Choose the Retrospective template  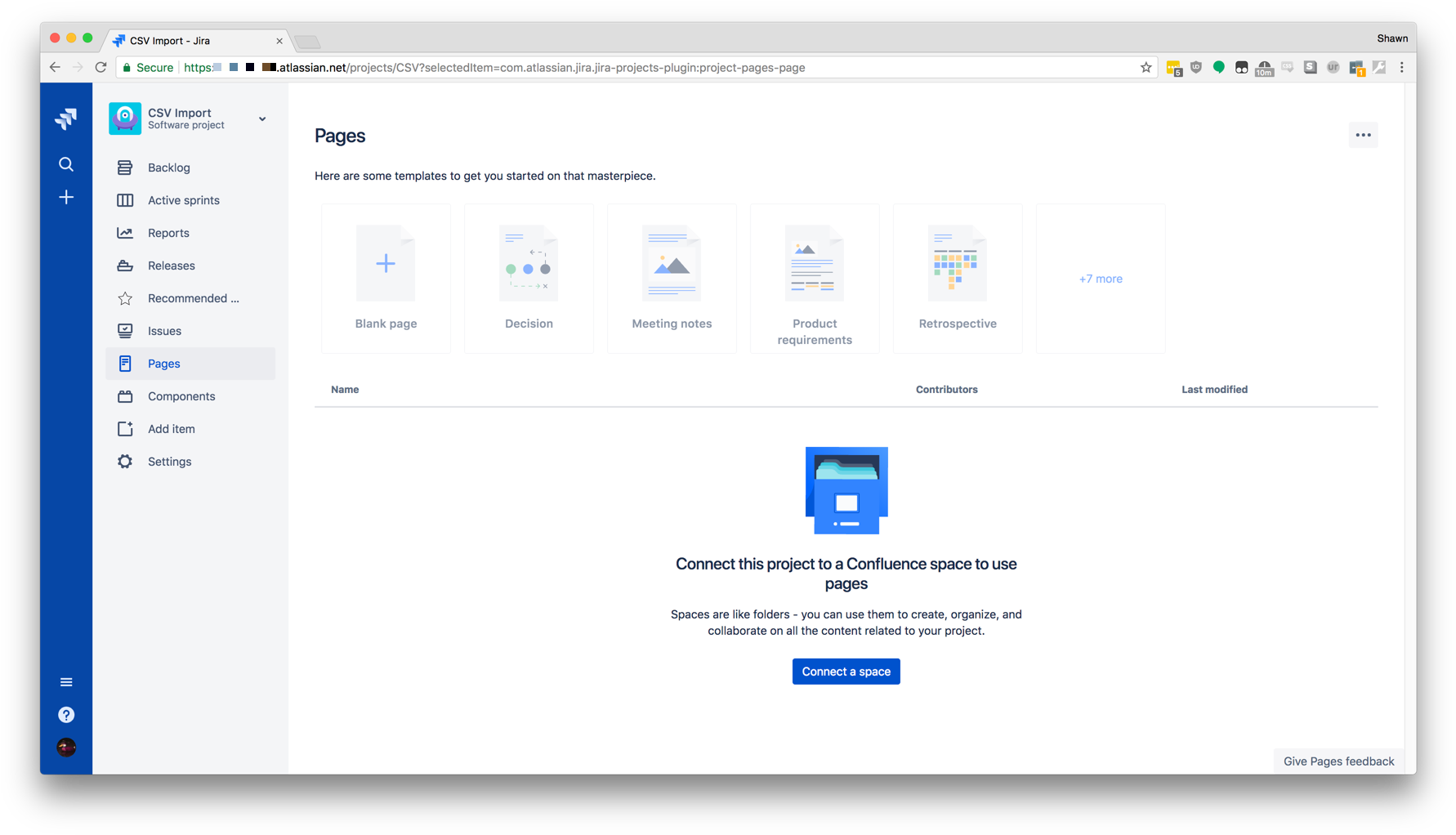click(958, 279)
